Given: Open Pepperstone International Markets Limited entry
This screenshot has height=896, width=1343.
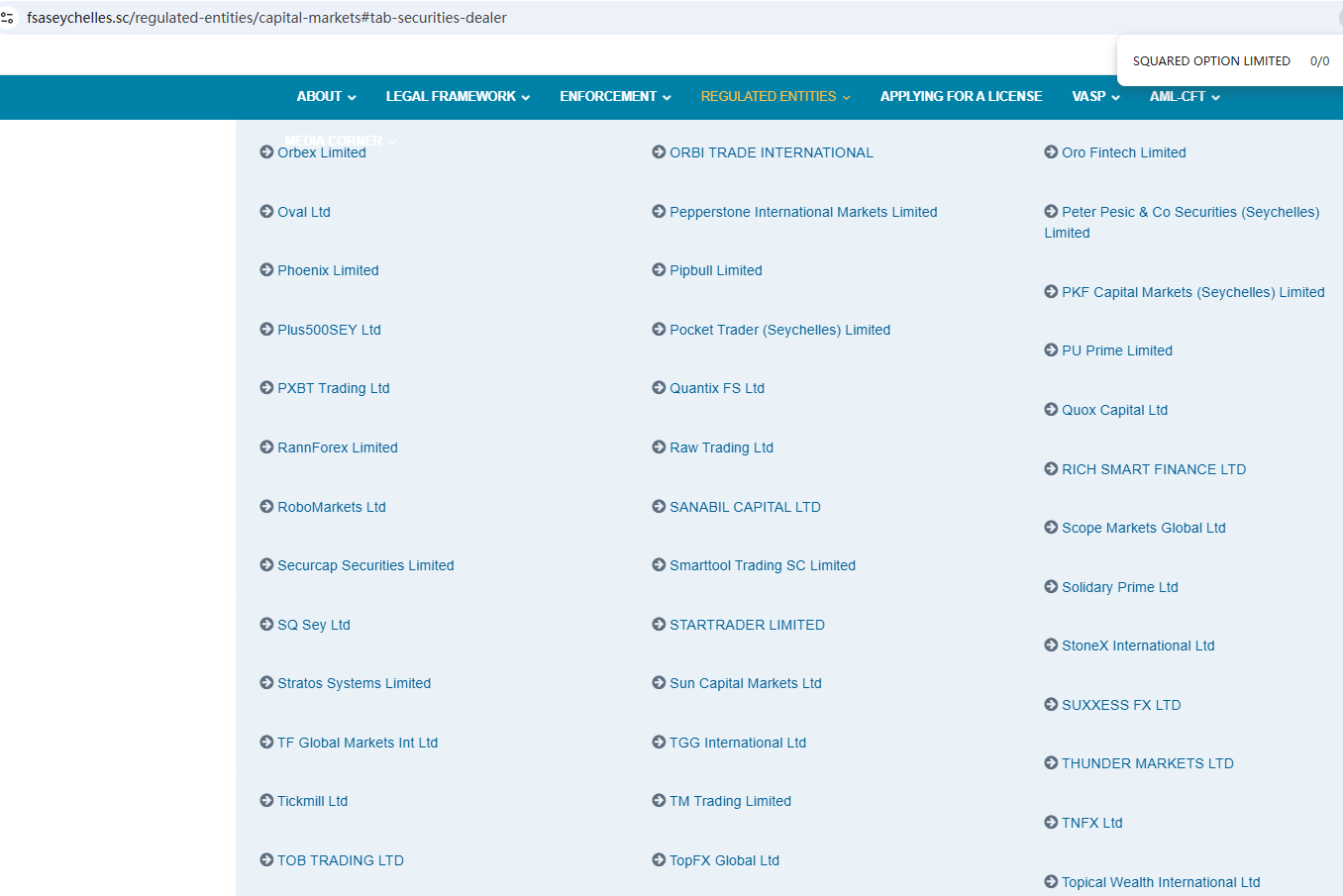Looking at the screenshot, I should (803, 212).
